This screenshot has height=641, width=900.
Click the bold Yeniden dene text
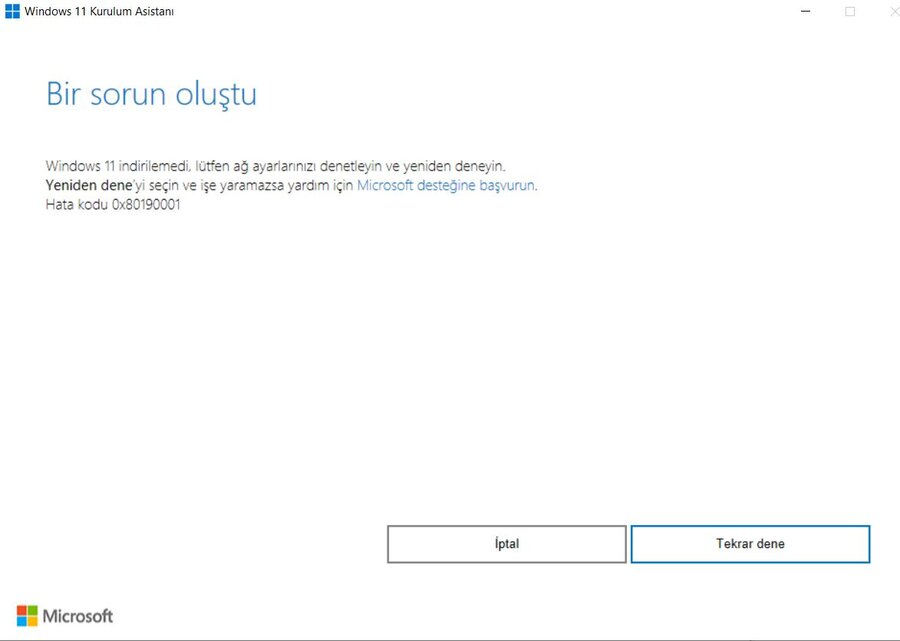[x=89, y=185]
